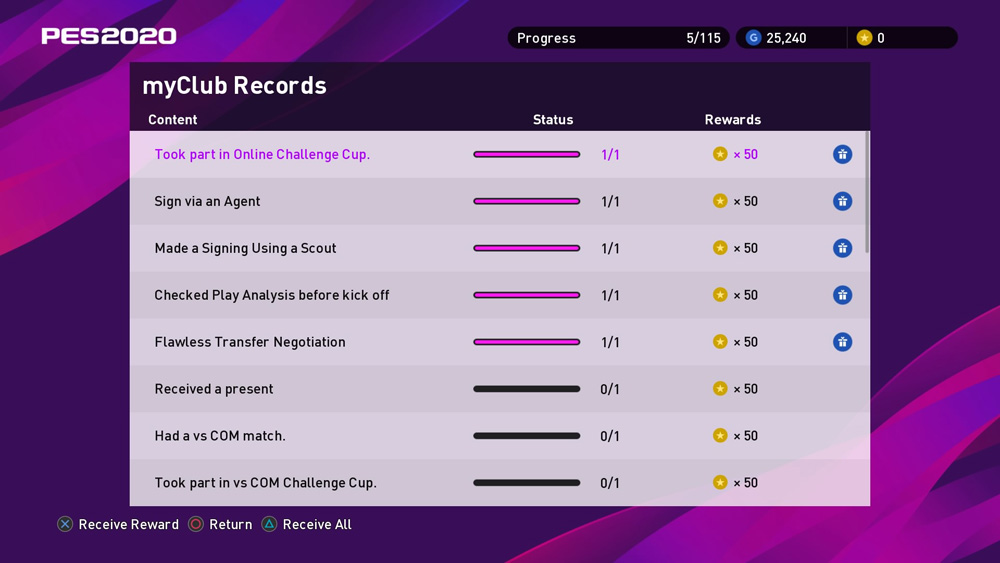Select the Received a present record
The height and width of the screenshot is (563, 1000).
point(214,389)
